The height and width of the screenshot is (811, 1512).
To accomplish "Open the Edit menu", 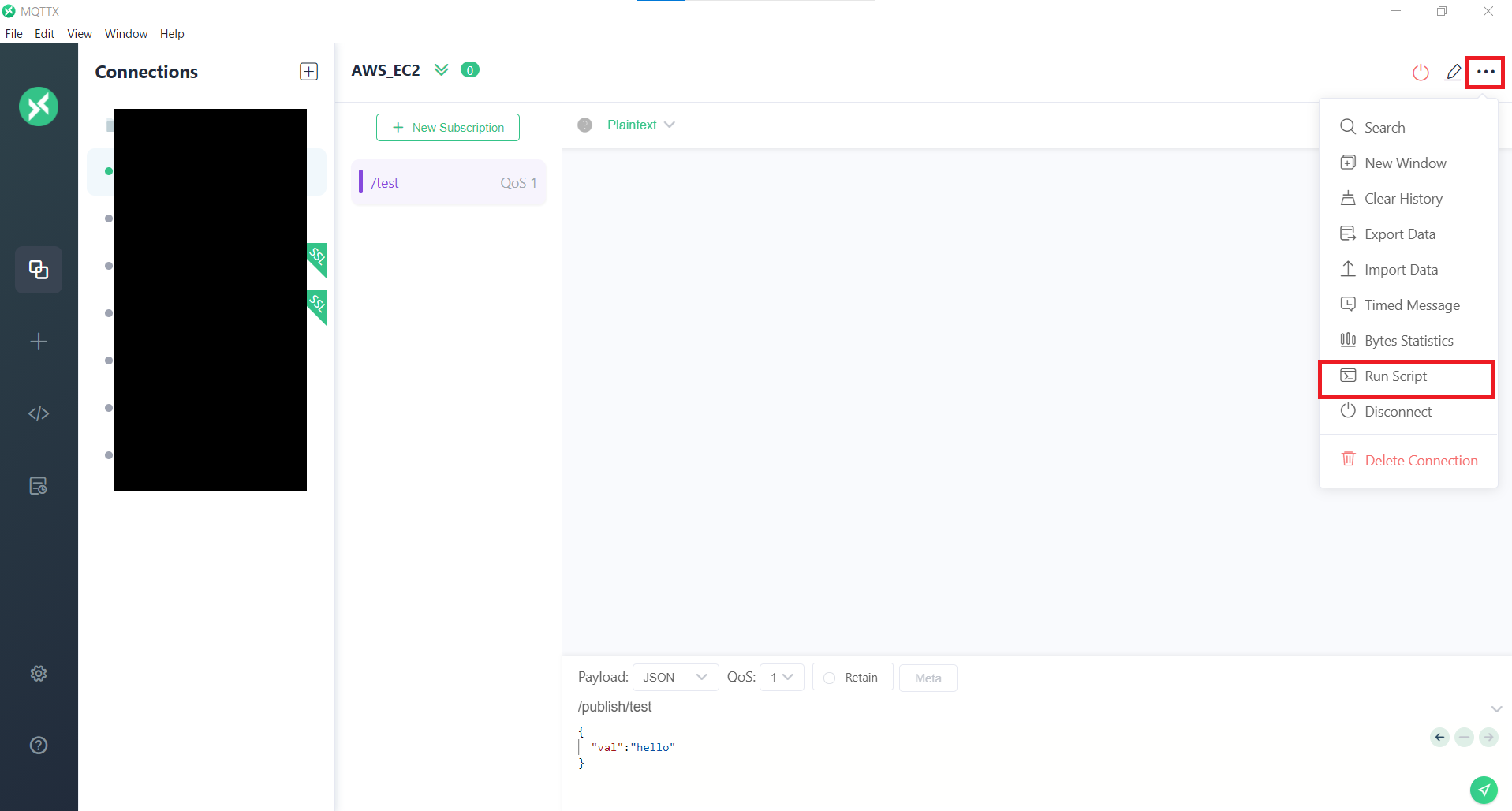I will [x=44, y=33].
